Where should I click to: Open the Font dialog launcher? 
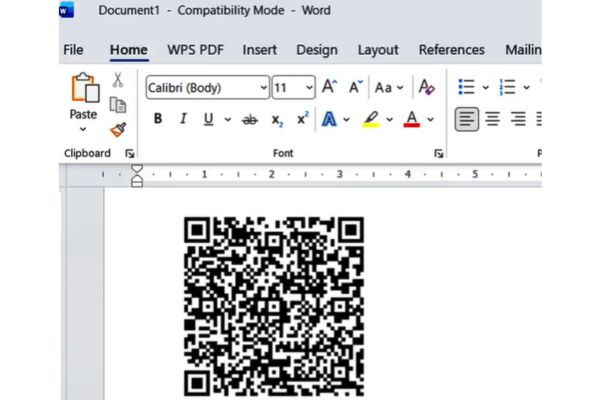439,153
